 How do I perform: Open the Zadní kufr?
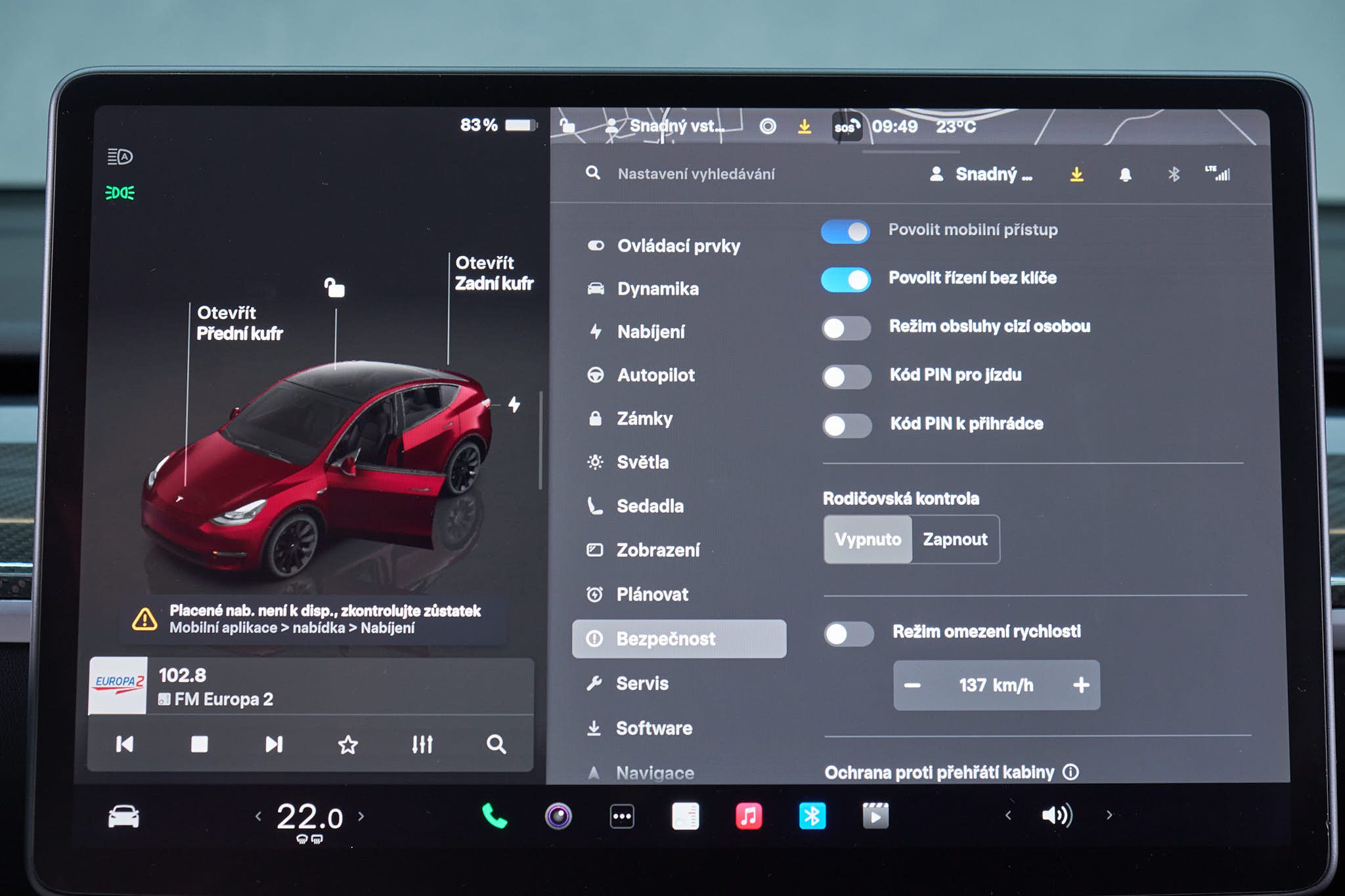point(494,273)
